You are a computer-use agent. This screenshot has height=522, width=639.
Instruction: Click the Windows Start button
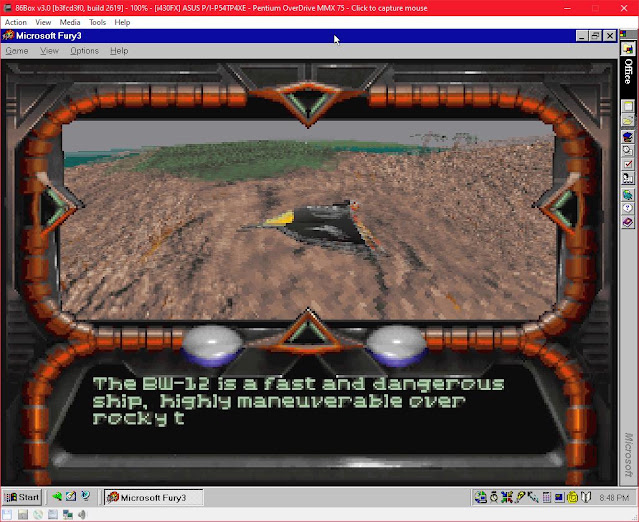pyautogui.click(x=22, y=498)
